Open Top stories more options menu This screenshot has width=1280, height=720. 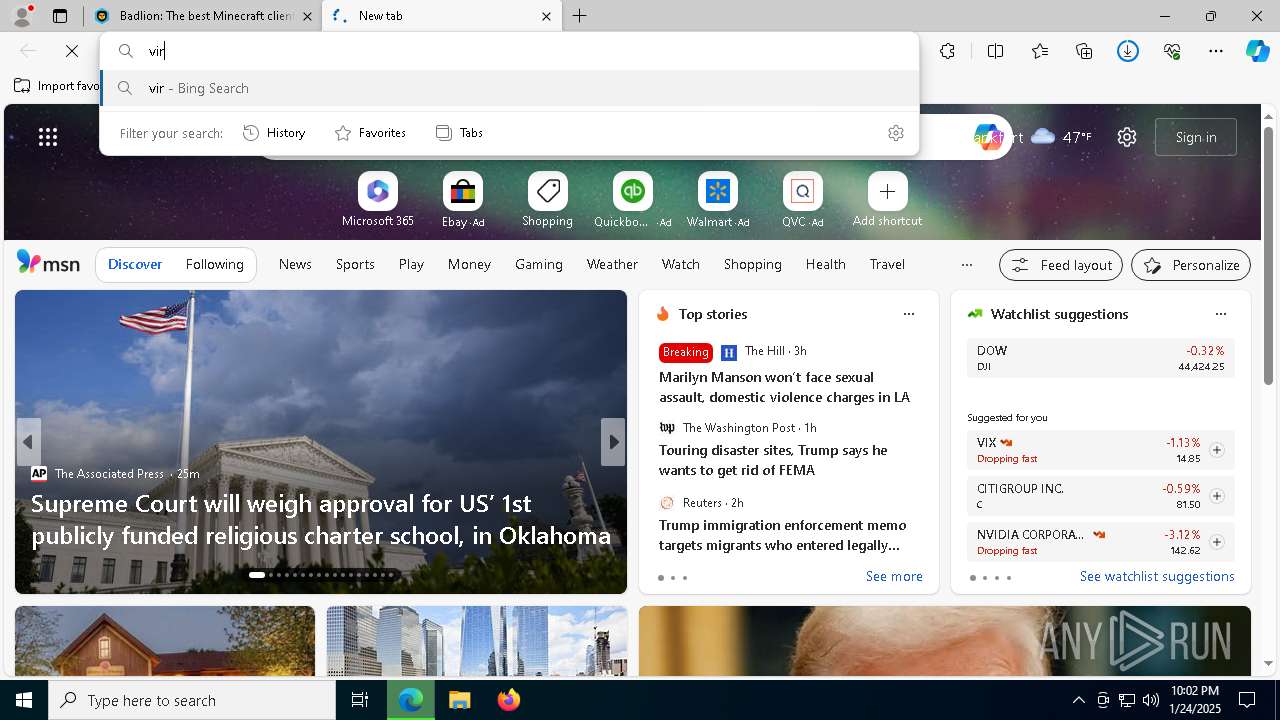click(909, 314)
